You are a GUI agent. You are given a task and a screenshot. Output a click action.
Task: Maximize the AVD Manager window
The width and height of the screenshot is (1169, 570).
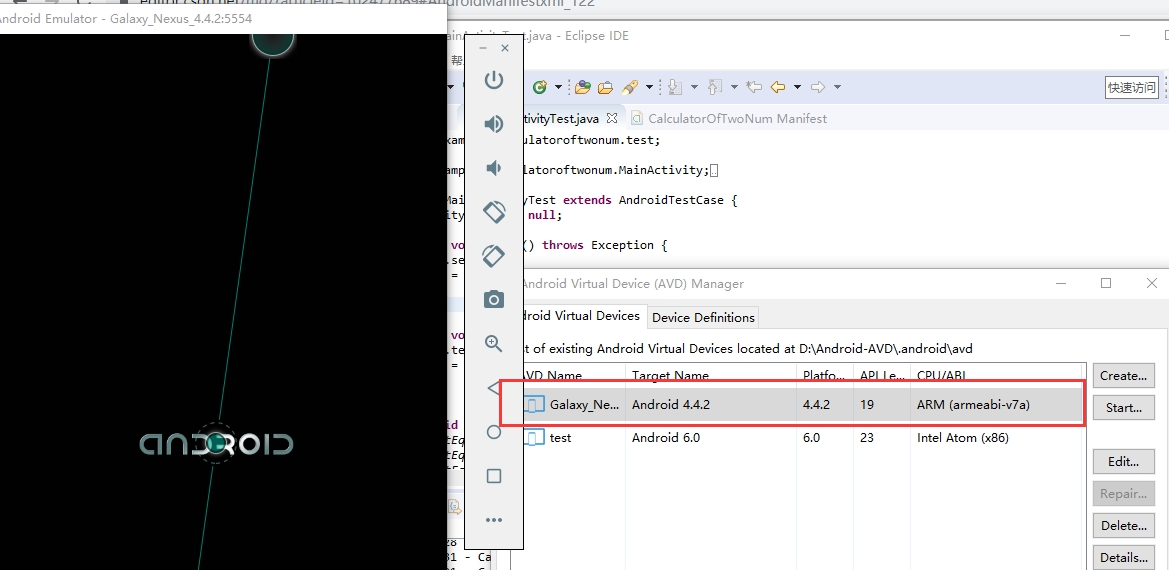[1106, 283]
